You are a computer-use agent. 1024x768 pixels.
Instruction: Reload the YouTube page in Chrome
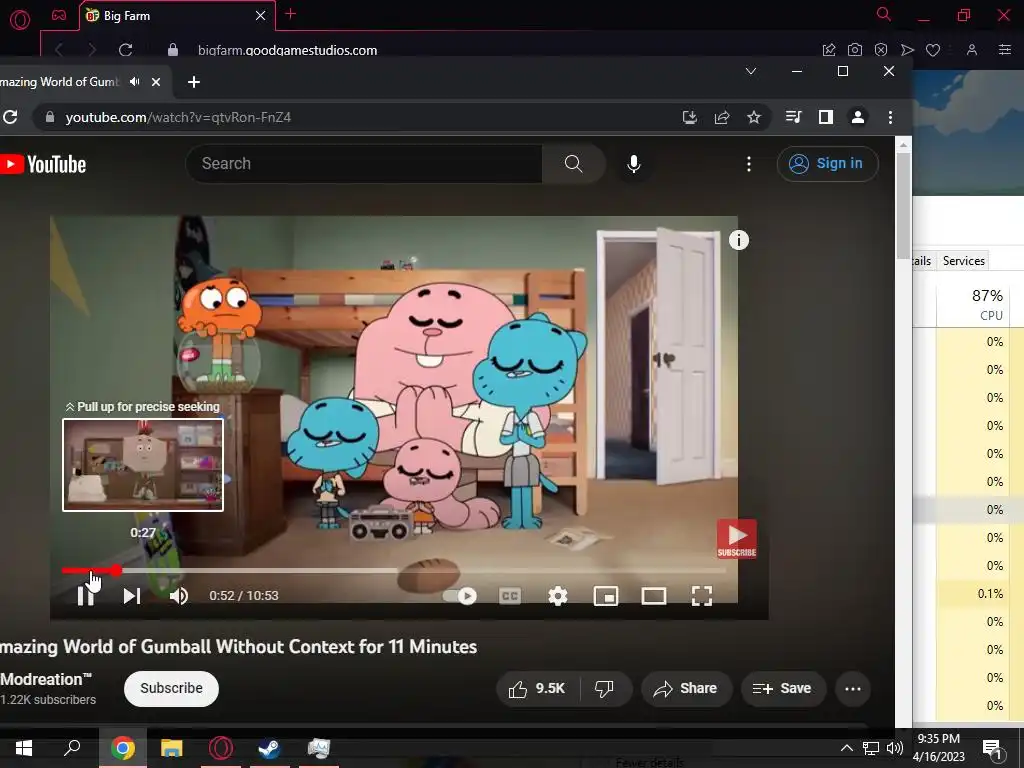(x=10, y=117)
